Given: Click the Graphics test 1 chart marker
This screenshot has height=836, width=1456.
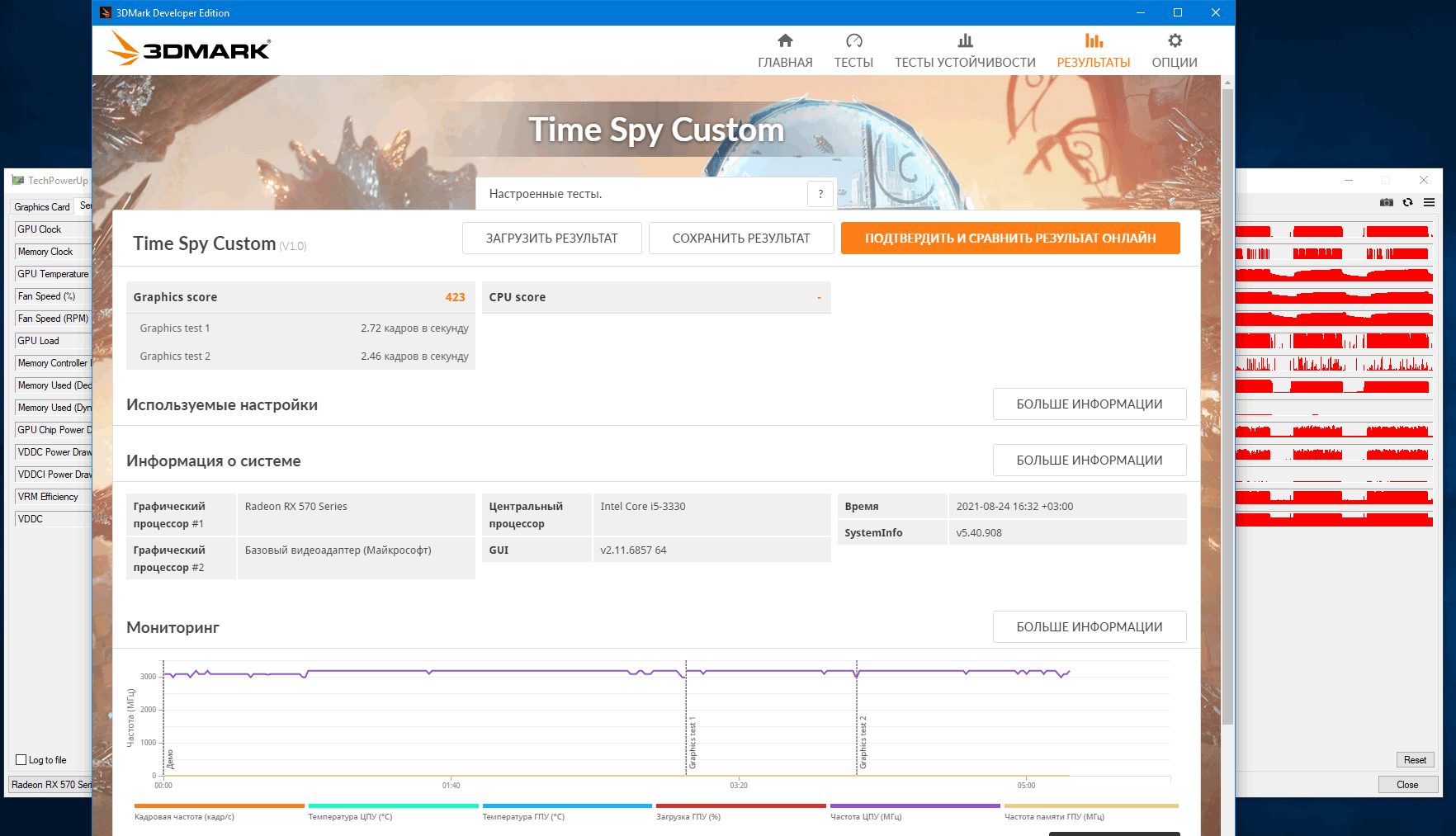Looking at the screenshot, I should (x=693, y=743).
